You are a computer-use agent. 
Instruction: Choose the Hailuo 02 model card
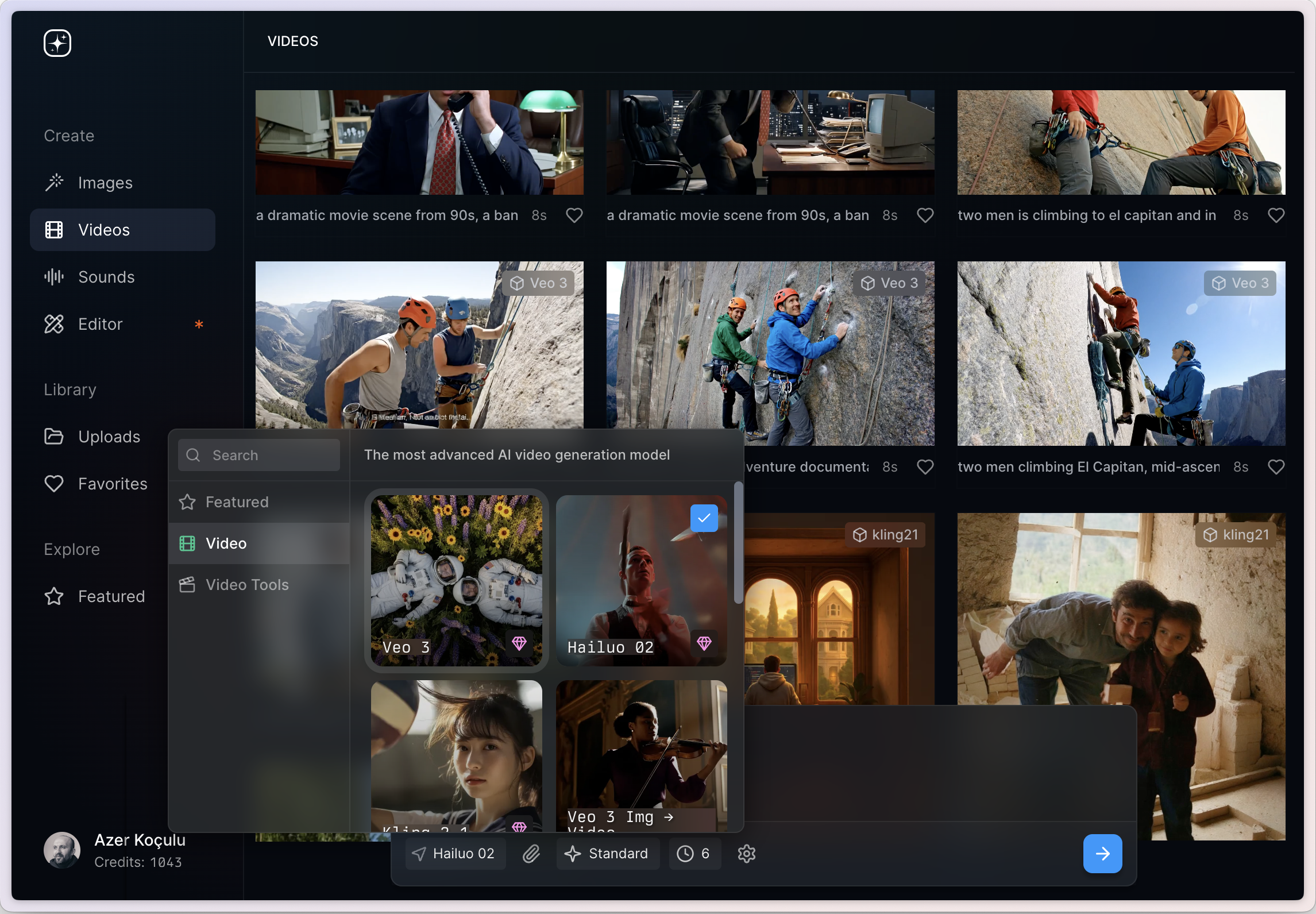click(642, 581)
